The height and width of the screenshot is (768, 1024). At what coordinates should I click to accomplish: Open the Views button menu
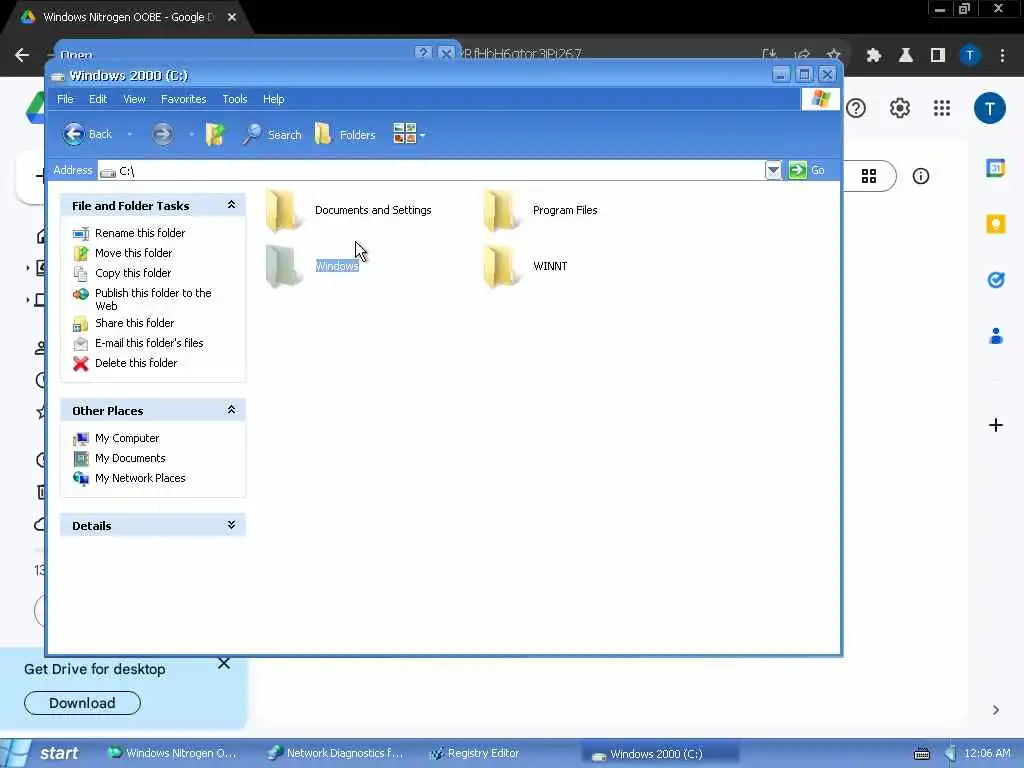(409, 135)
